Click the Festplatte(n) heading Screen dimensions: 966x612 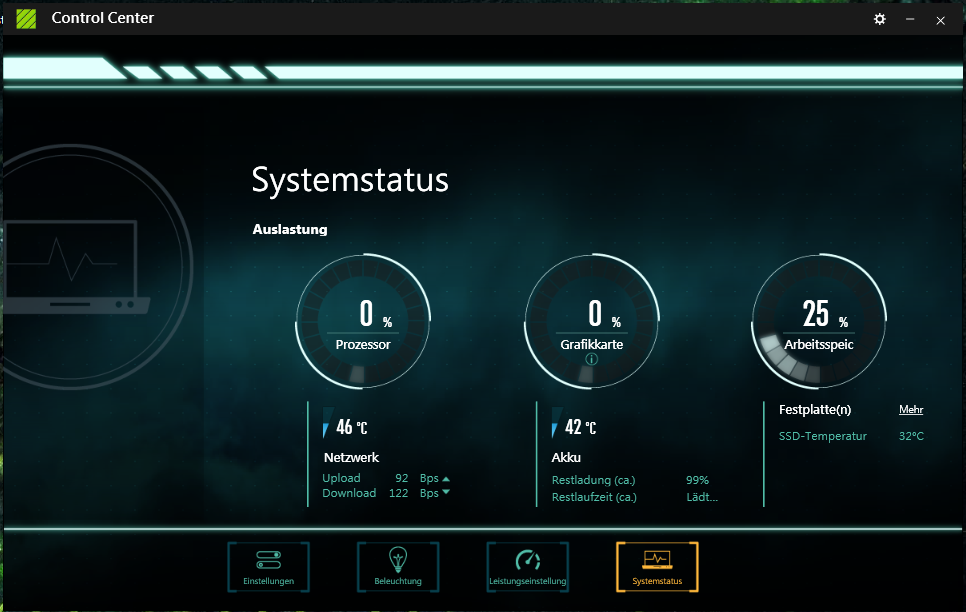point(814,409)
